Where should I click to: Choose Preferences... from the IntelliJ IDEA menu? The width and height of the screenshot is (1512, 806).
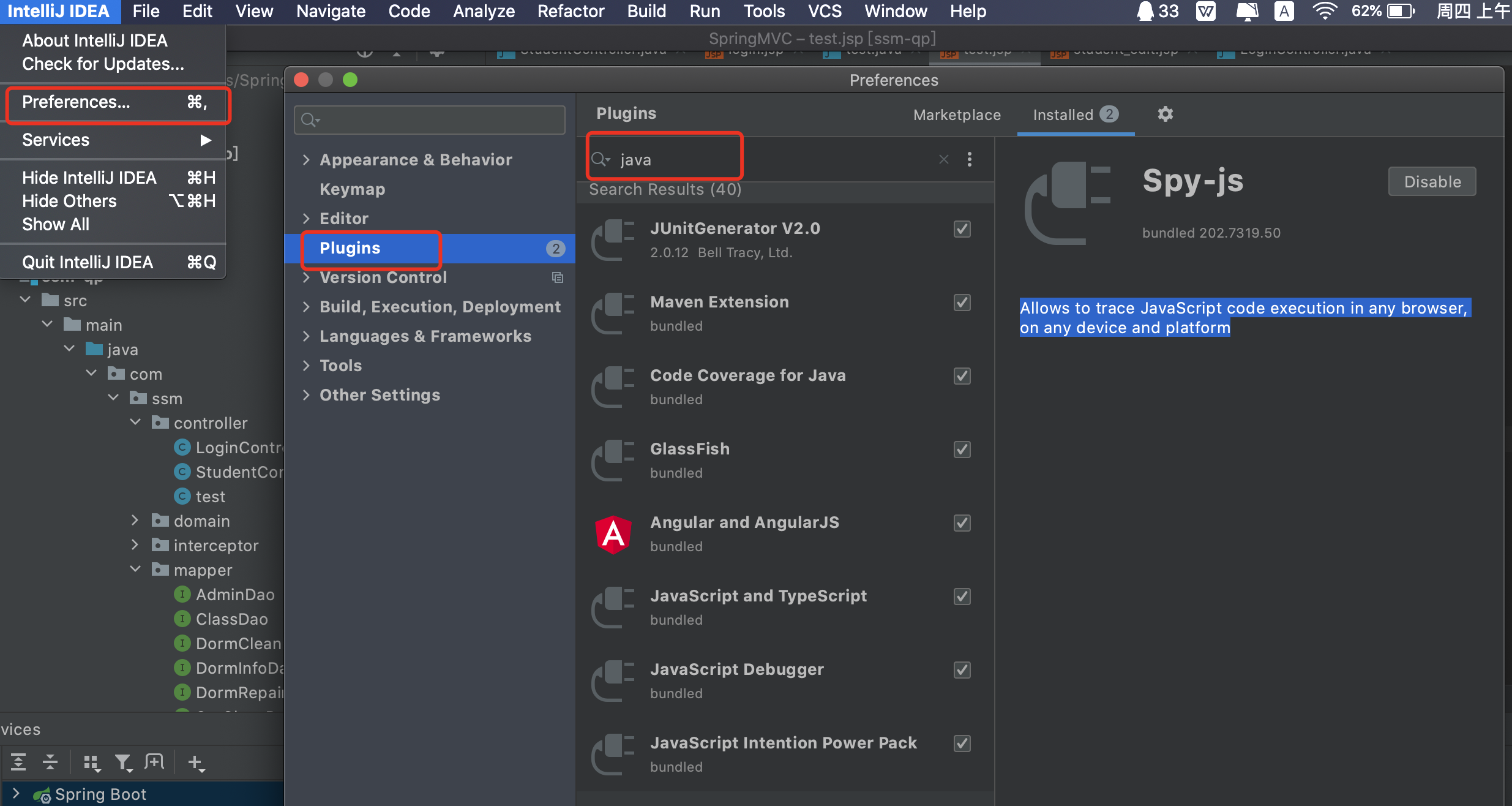[114, 102]
